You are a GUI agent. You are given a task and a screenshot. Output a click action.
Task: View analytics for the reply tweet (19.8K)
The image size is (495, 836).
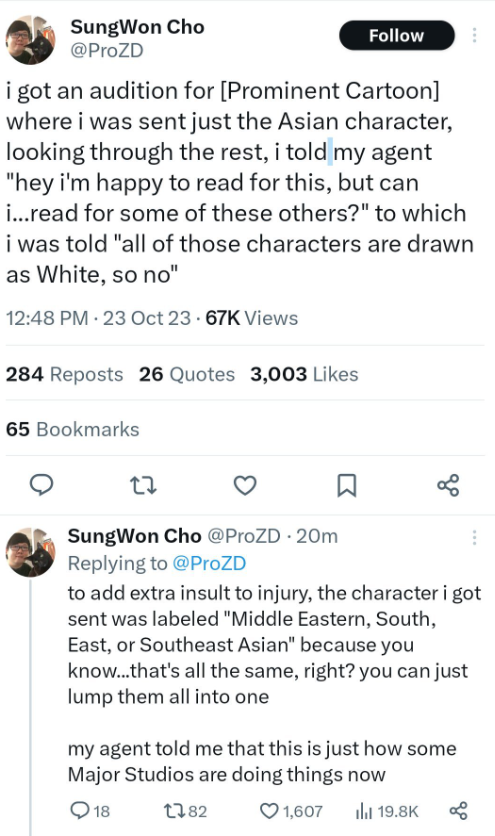coord(387,811)
